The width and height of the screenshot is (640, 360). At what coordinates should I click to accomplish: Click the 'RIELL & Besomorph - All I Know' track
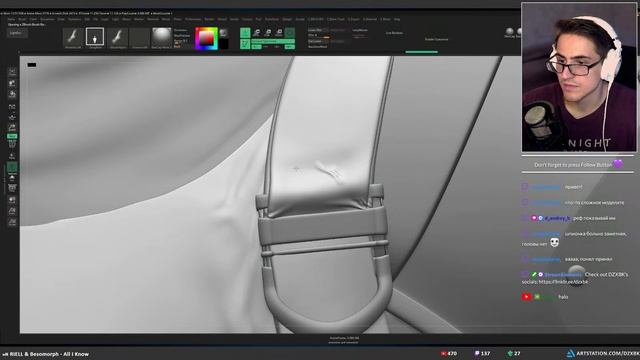(49, 354)
